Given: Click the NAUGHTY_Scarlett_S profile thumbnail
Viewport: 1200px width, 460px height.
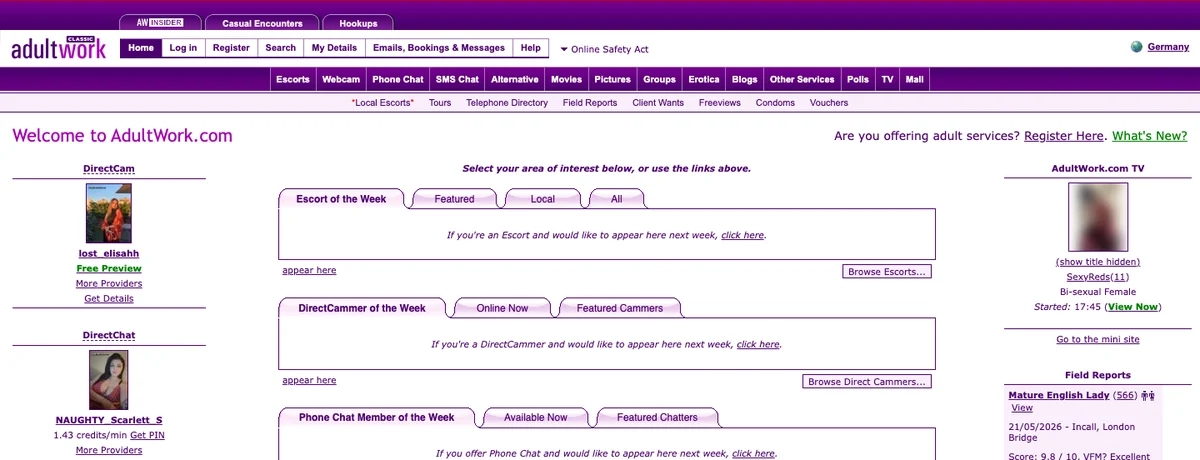Looking at the screenshot, I should (x=109, y=380).
